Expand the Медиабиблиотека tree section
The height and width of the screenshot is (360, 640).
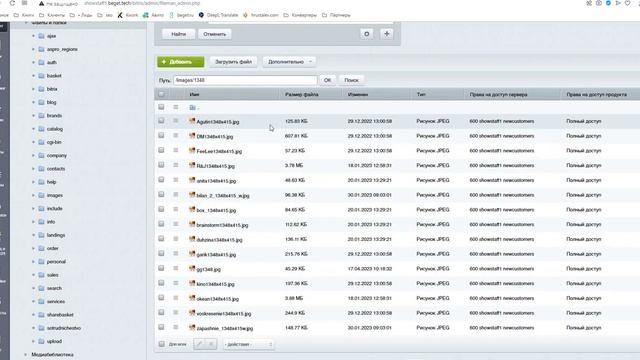coord(26,355)
